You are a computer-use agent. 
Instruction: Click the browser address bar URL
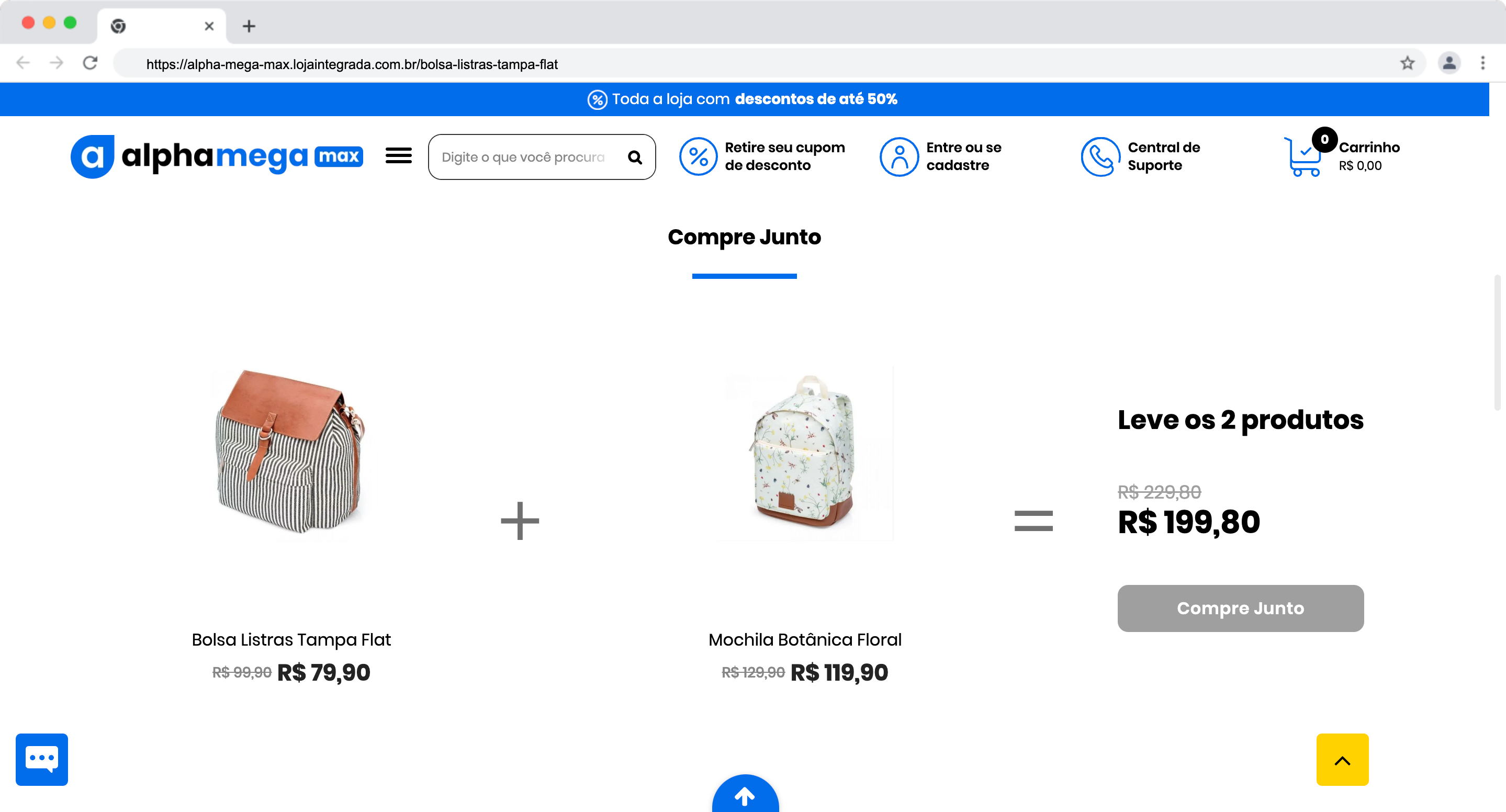pyautogui.click(x=352, y=64)
